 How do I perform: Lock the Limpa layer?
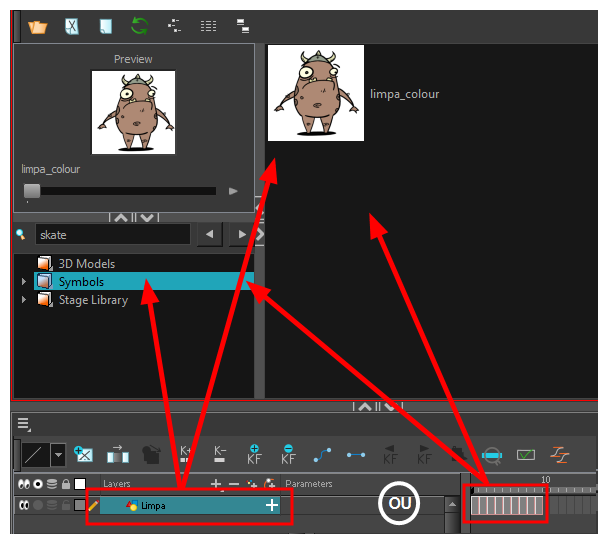[x=66, y=505]
